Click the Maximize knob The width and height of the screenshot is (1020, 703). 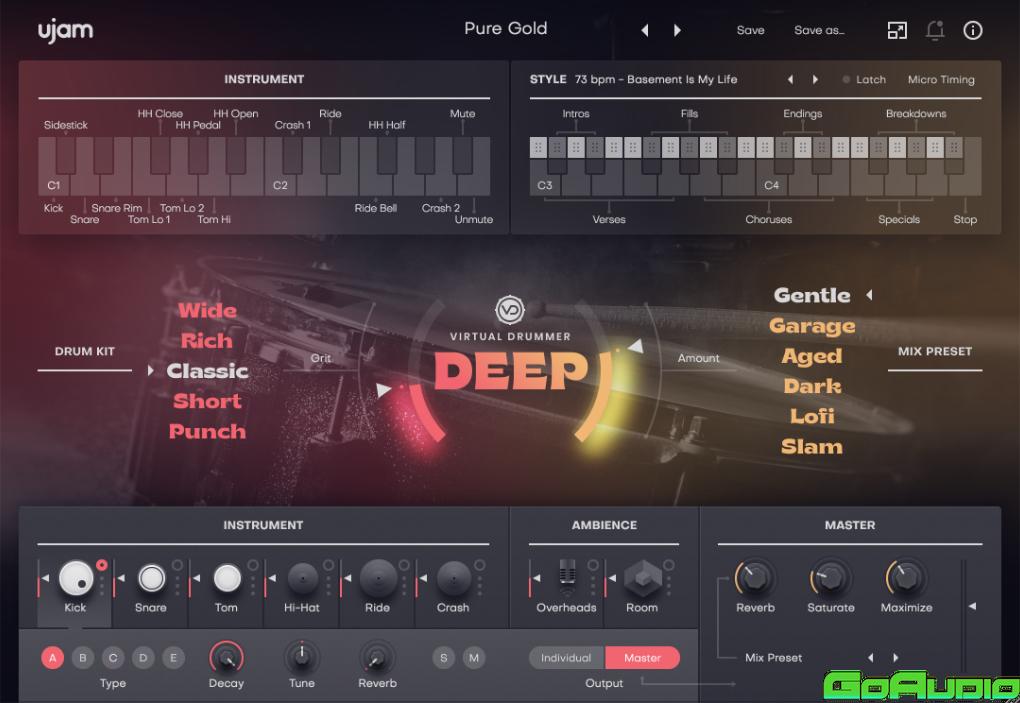(906, 577)
